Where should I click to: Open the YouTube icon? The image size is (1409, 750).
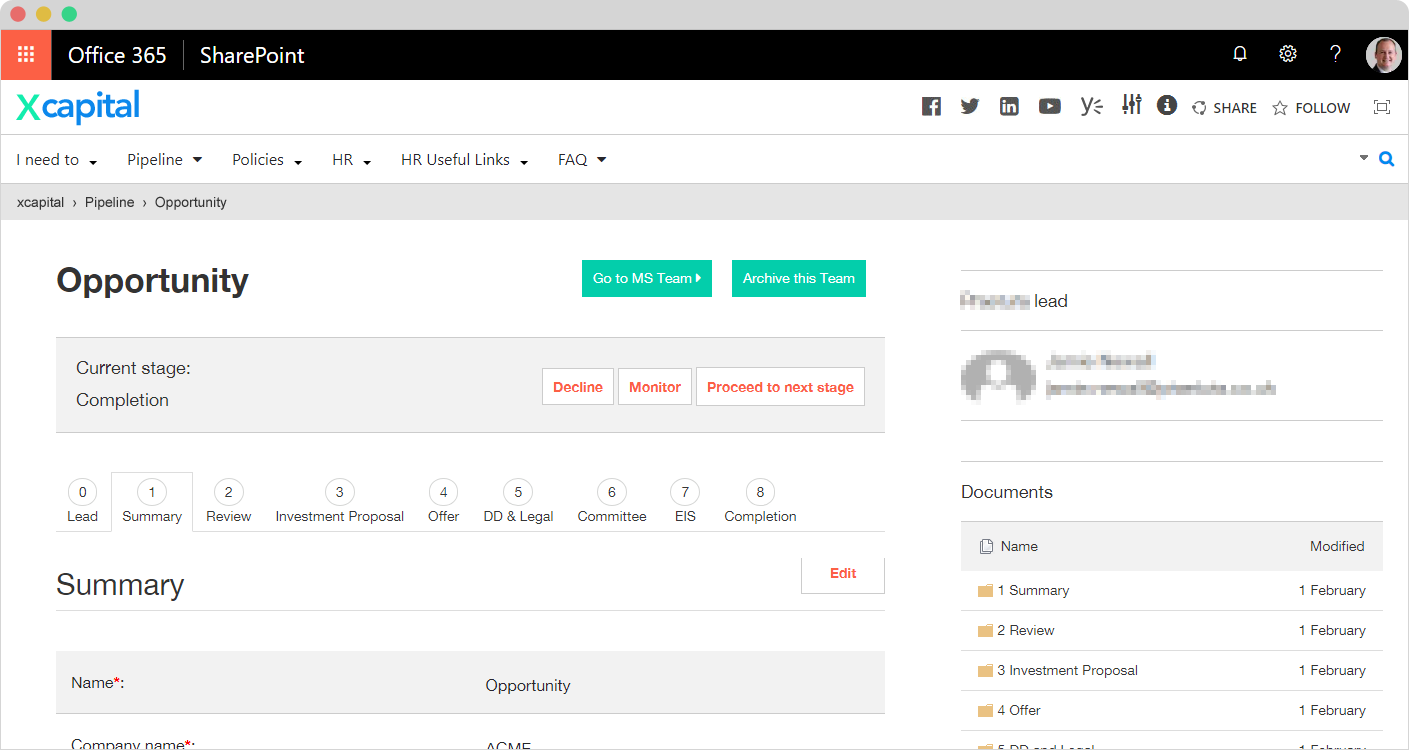[x=1049, y=107]
